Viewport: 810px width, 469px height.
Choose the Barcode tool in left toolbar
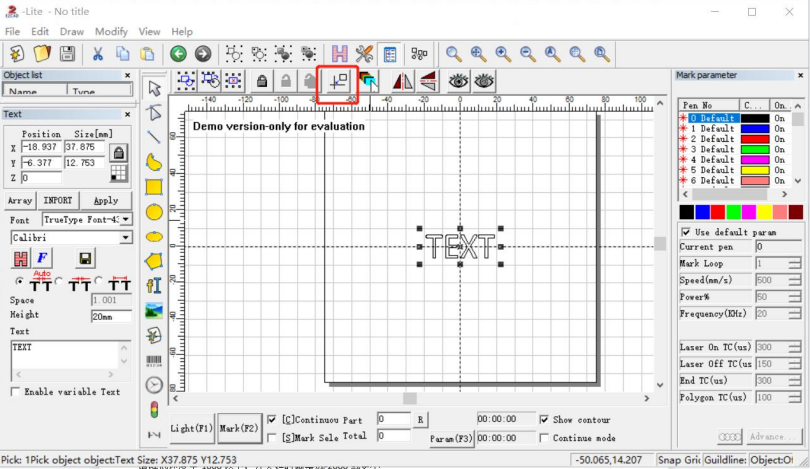(154, 361)
